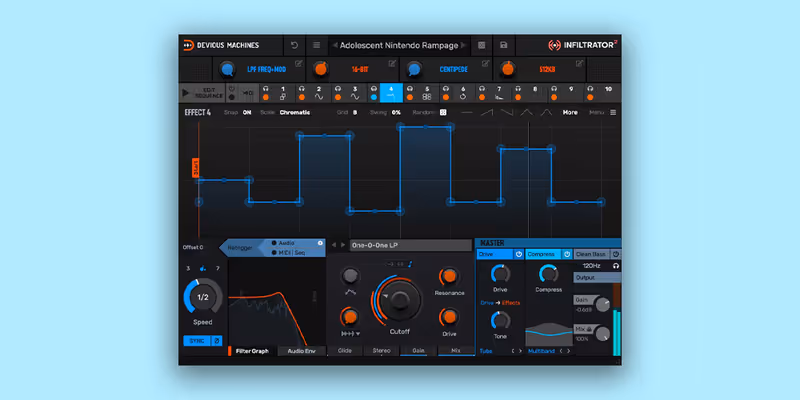
Task: Toggle the SYNC button
Action: coord(196,341)
